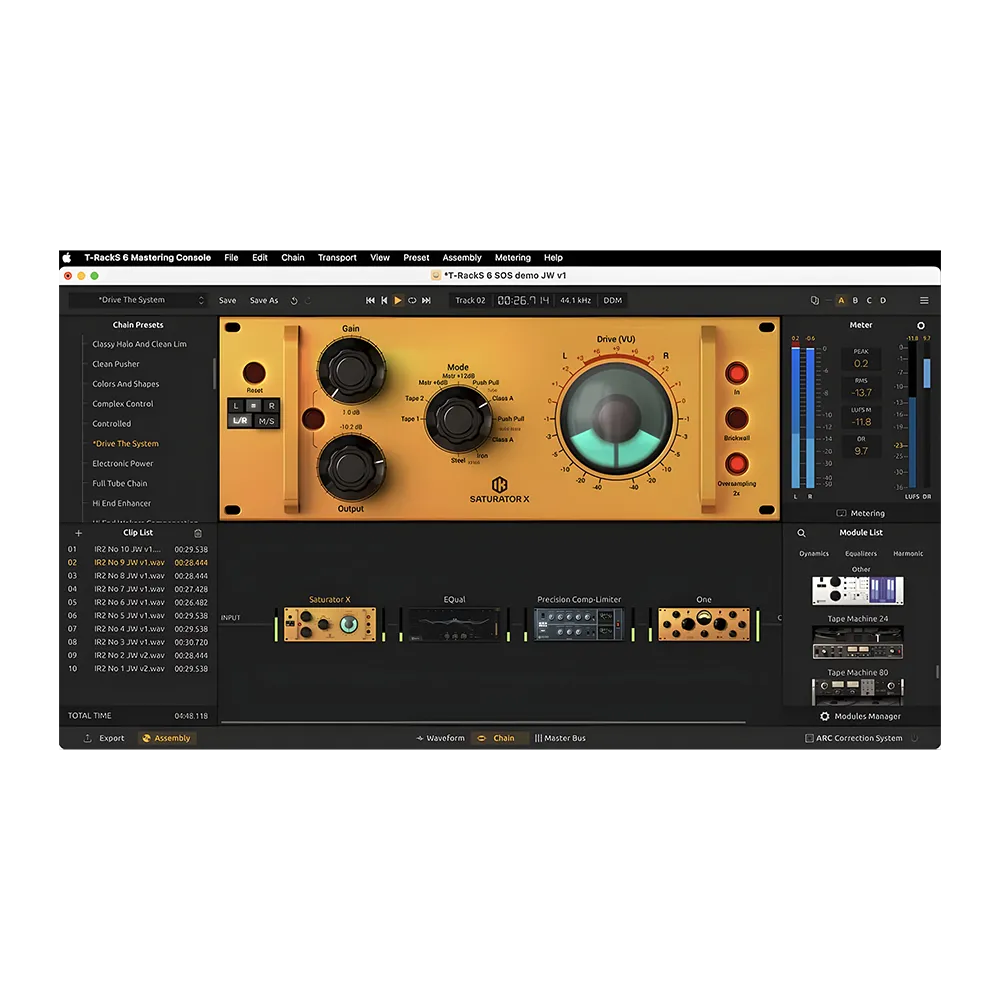
Task: Click the Metering screen icon
Action: click(x=841, y=513)
